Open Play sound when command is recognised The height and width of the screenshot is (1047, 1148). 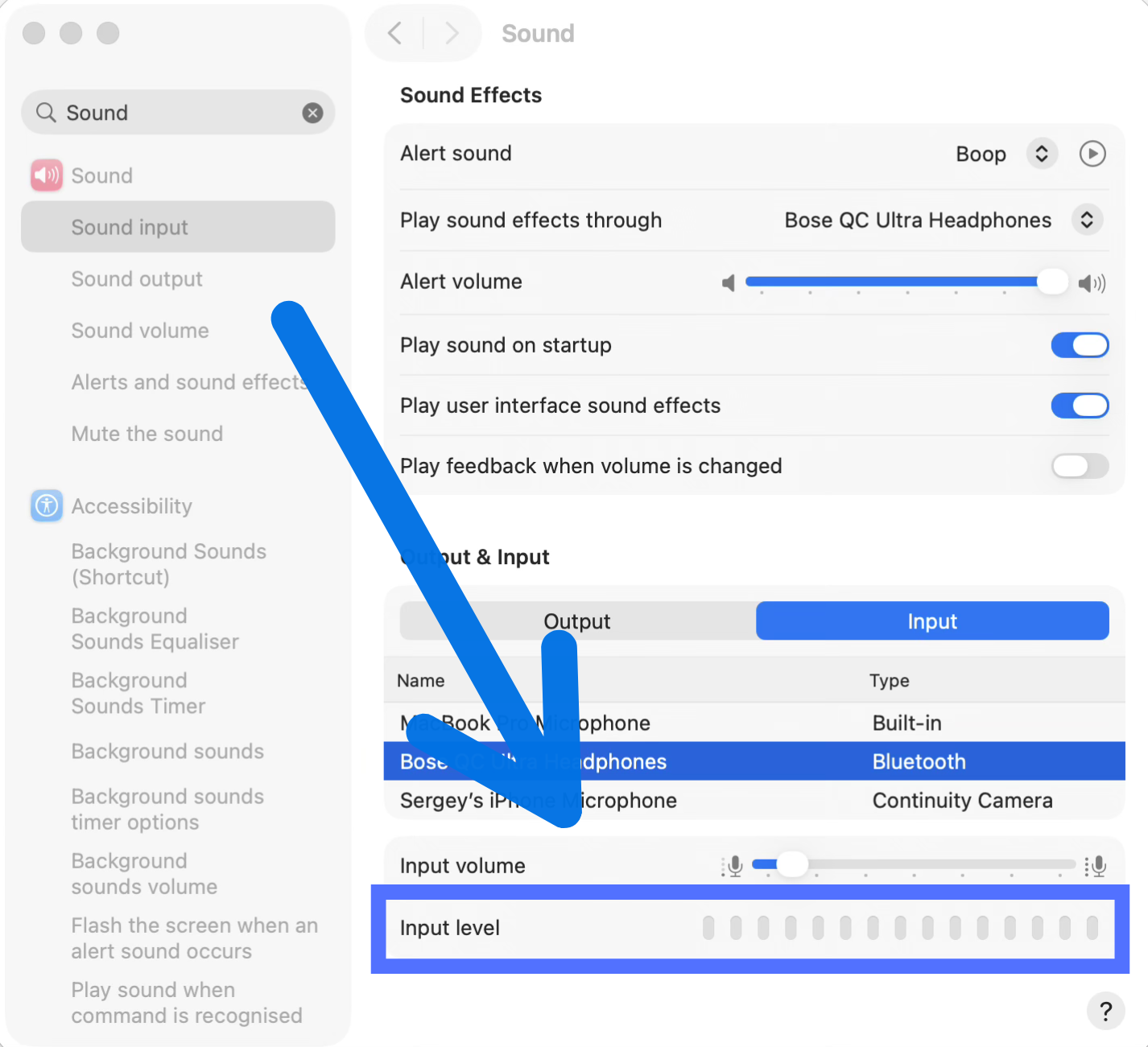click(x=187, y=1002)
